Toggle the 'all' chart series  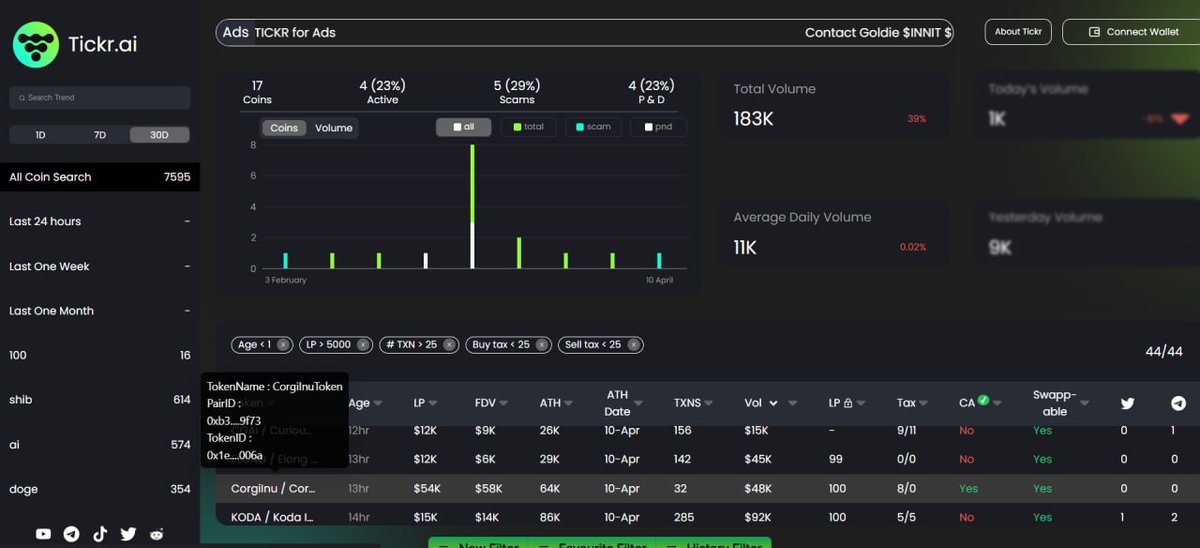point(462,127)
